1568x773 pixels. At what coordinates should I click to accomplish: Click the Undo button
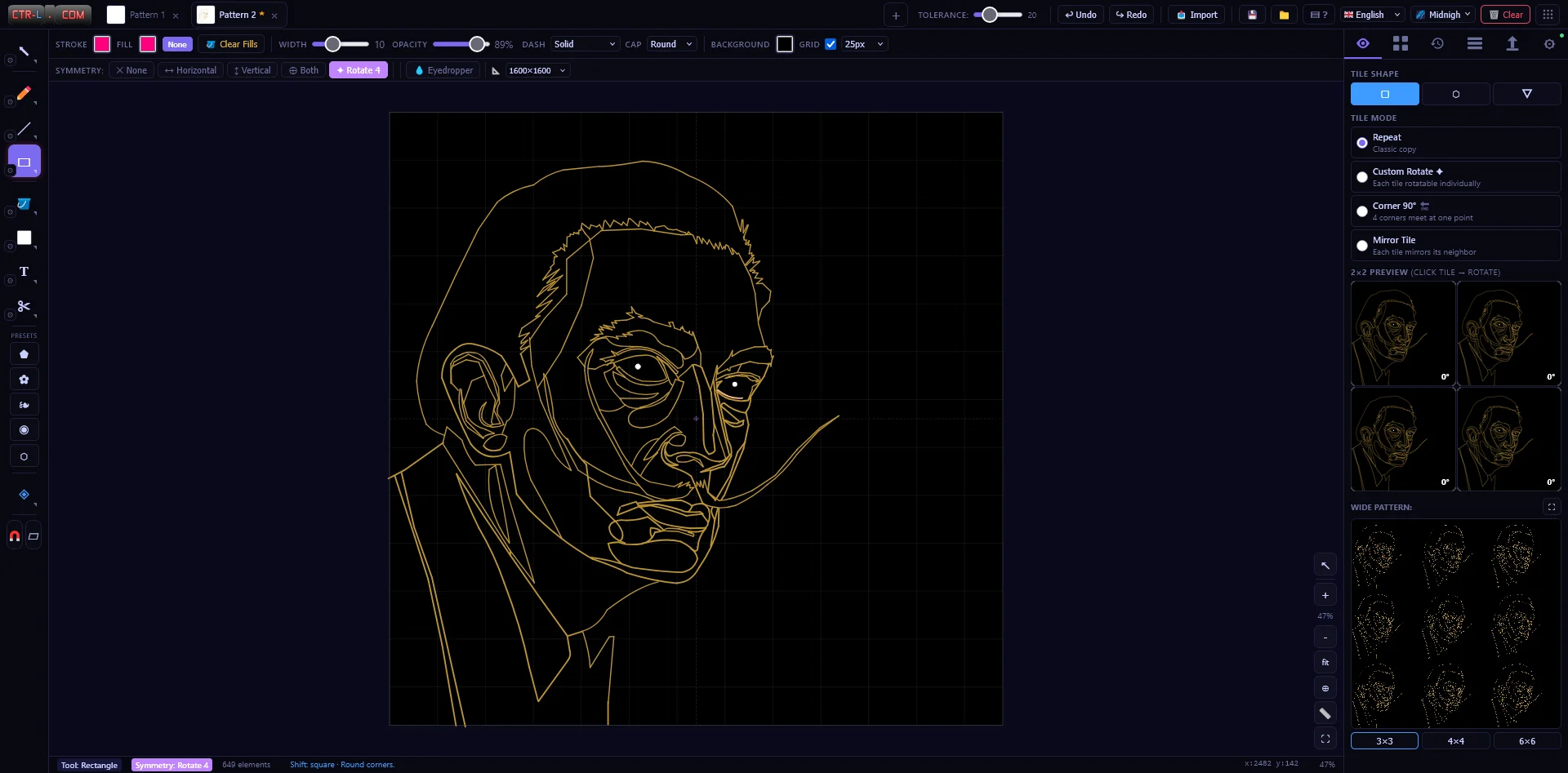click(x=1080, y=15)
